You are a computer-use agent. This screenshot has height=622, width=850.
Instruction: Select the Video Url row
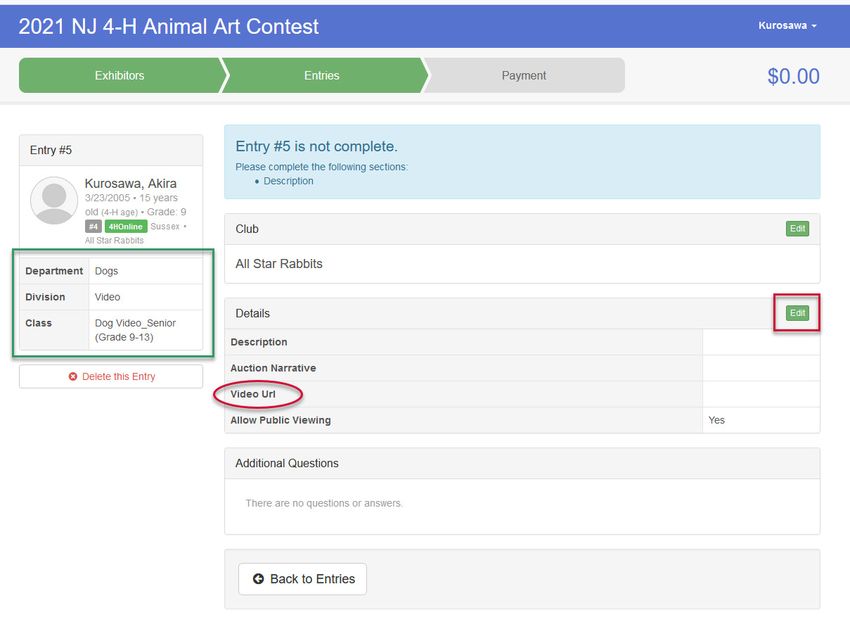tap(522, 394)
